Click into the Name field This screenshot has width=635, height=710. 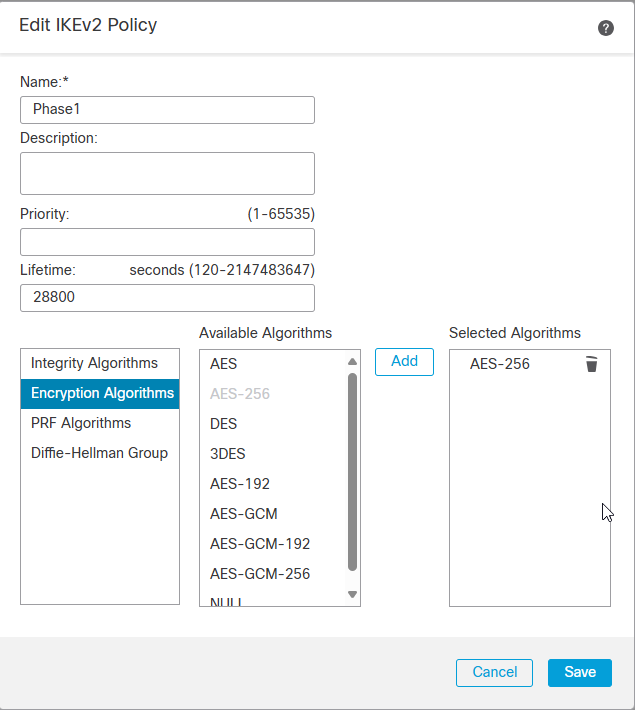point(167,110)
